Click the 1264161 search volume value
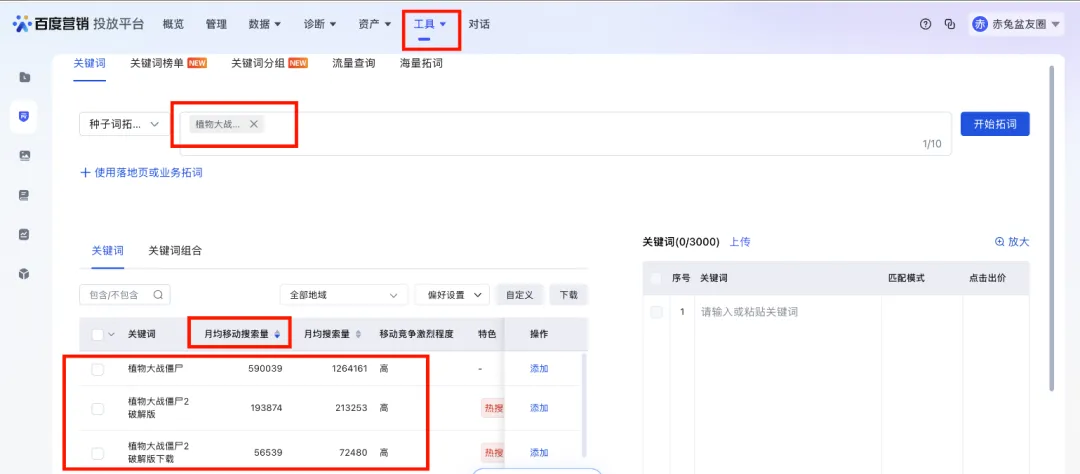This screenshot has height=474, width=1080. click(x=349, y=369)
